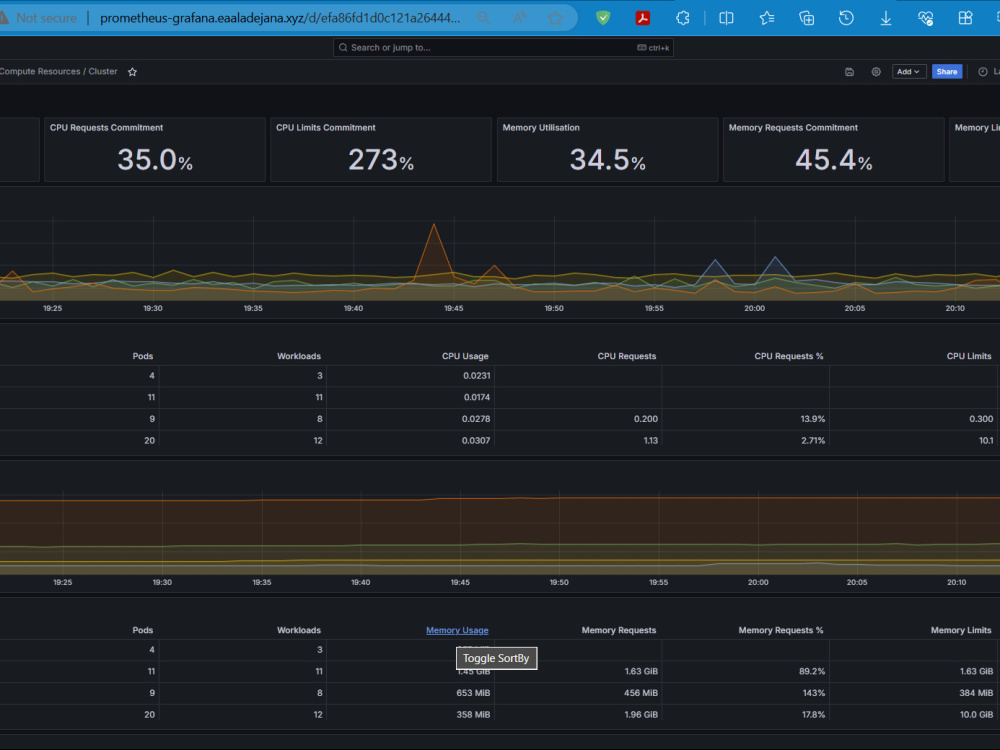Image resolution: width=1000 pixels, height=750 pixels.
Task: Focus the Search or jump to field
Action: click(503, 48)
